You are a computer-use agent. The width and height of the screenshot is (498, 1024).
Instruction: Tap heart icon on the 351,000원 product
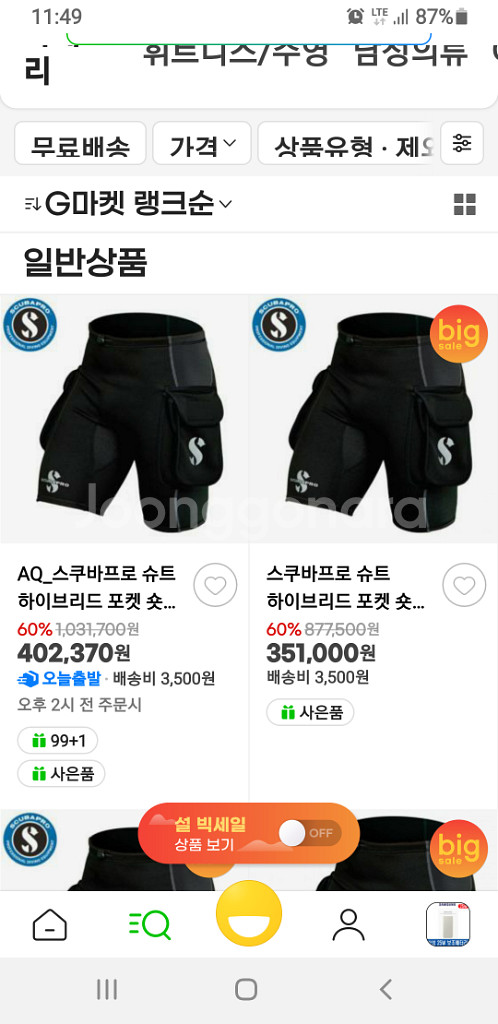(x=464, y=585)
